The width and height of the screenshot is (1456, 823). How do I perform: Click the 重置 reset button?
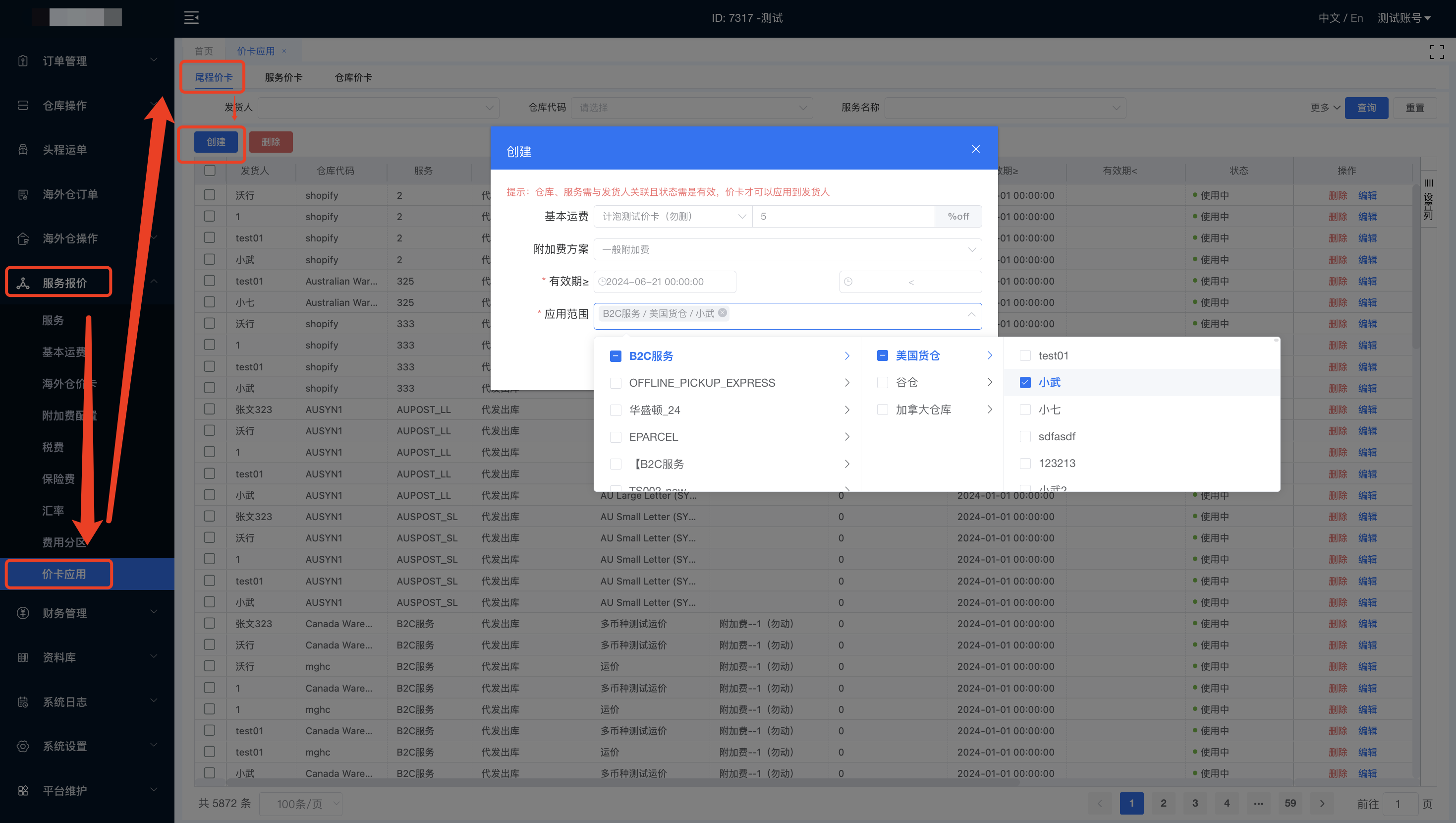pos(1415,108)
